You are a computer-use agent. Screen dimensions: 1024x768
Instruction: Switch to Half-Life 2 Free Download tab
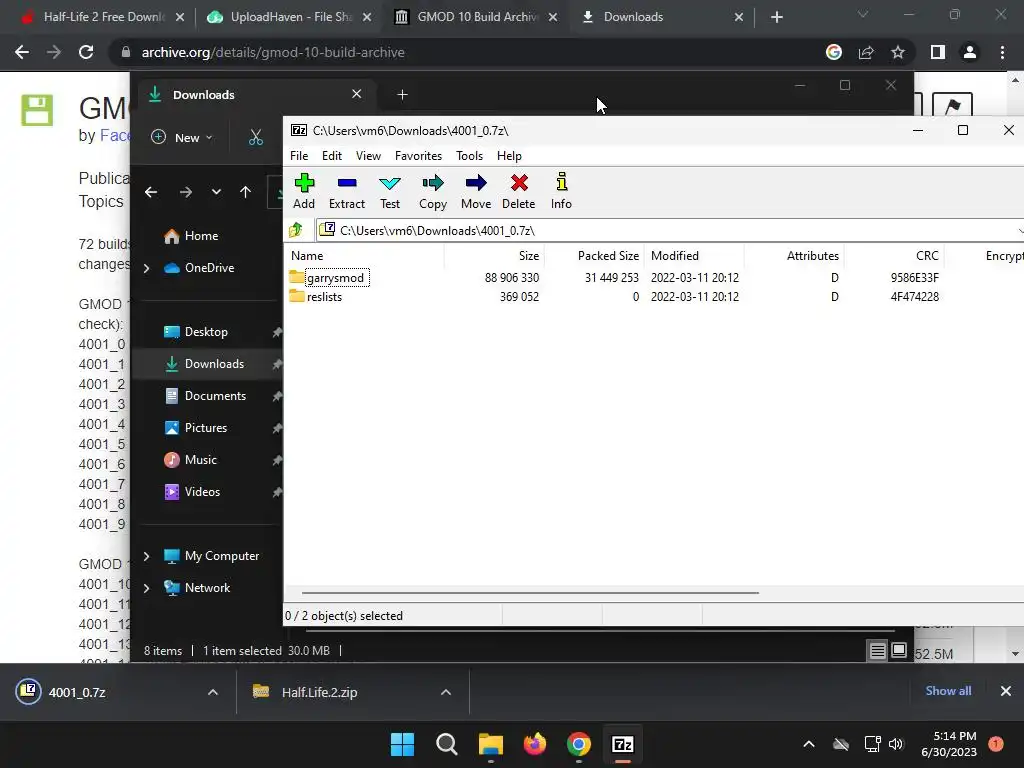(x=103, y=17)
